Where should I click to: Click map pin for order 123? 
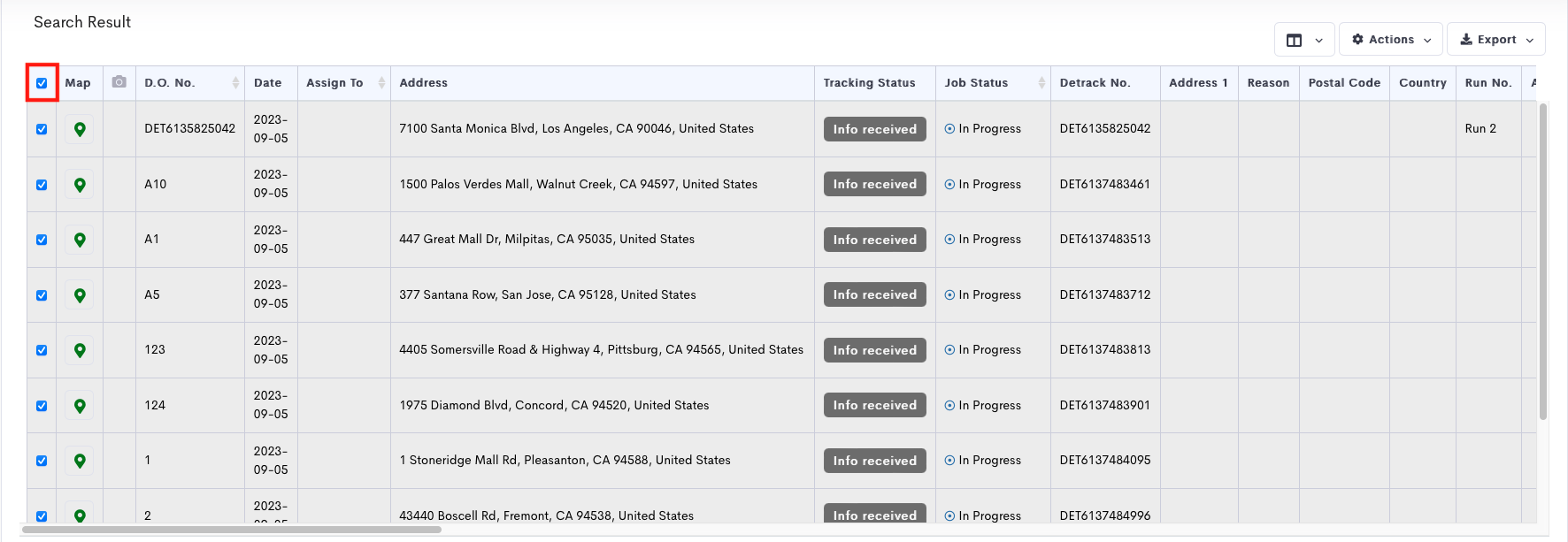(80, 350)
